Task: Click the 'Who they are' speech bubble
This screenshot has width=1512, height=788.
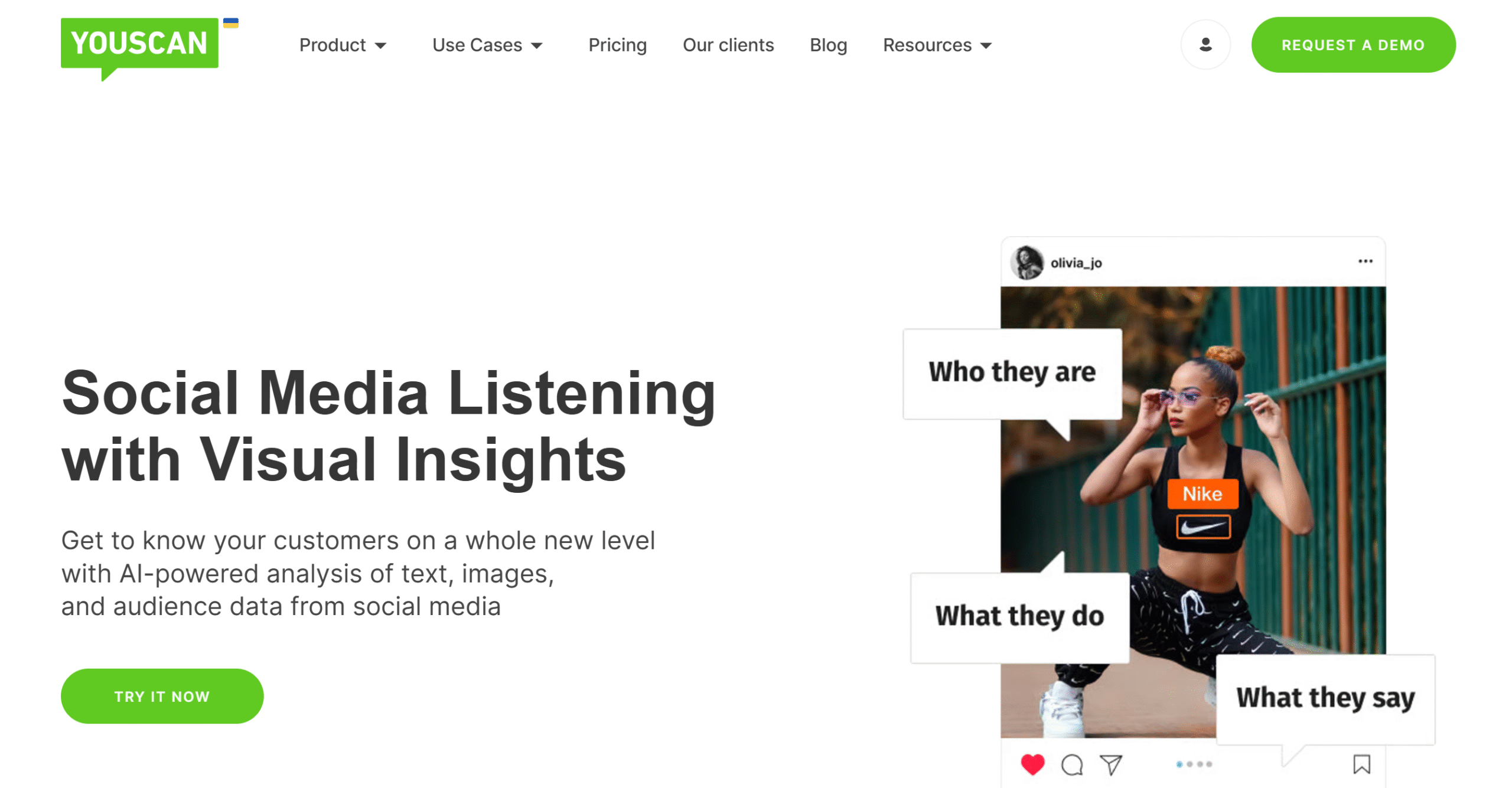Action: (x=1012, y=374)
